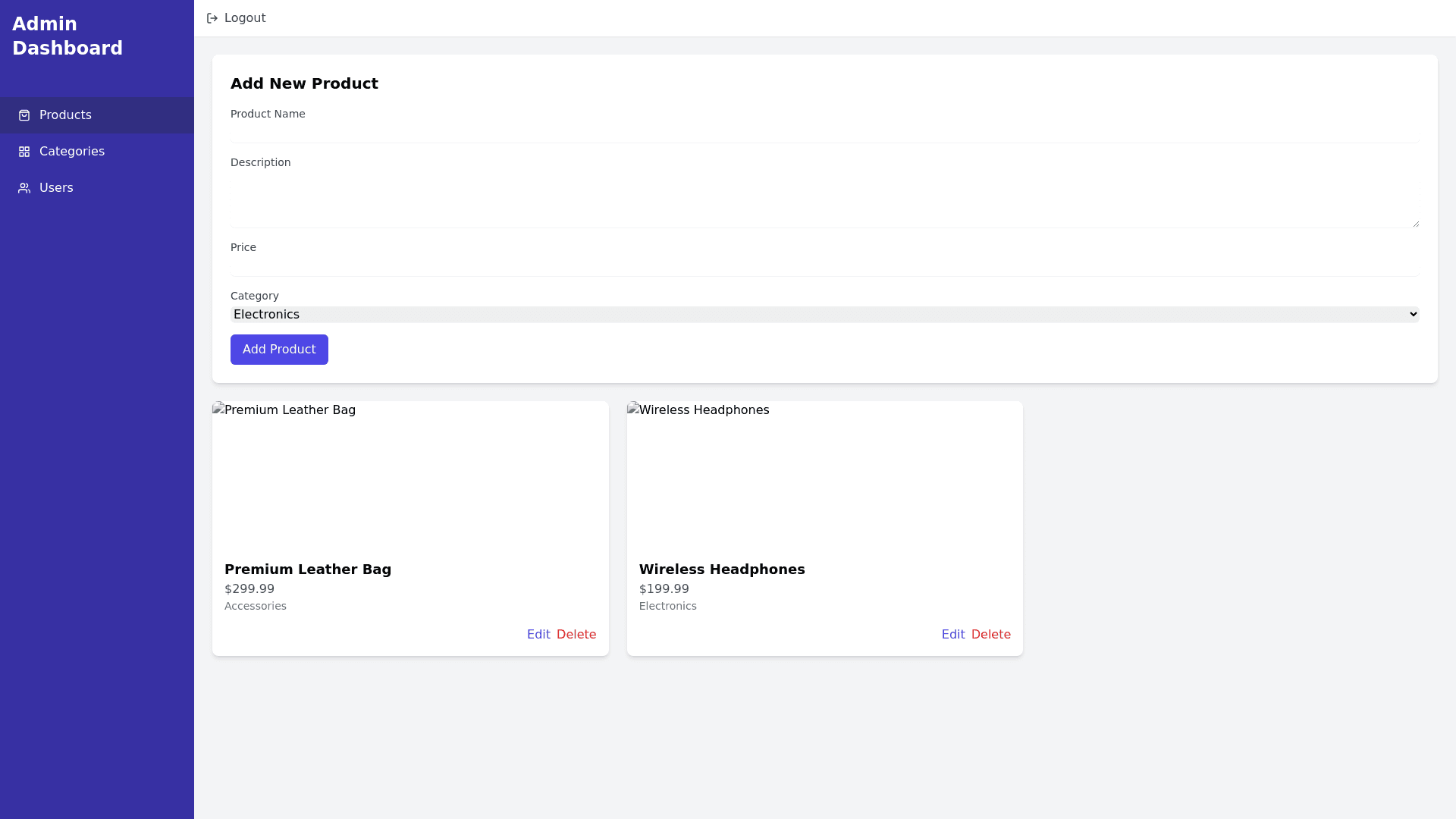
Task: Focus the Product Name input field
Action: (x=824, y=133)
